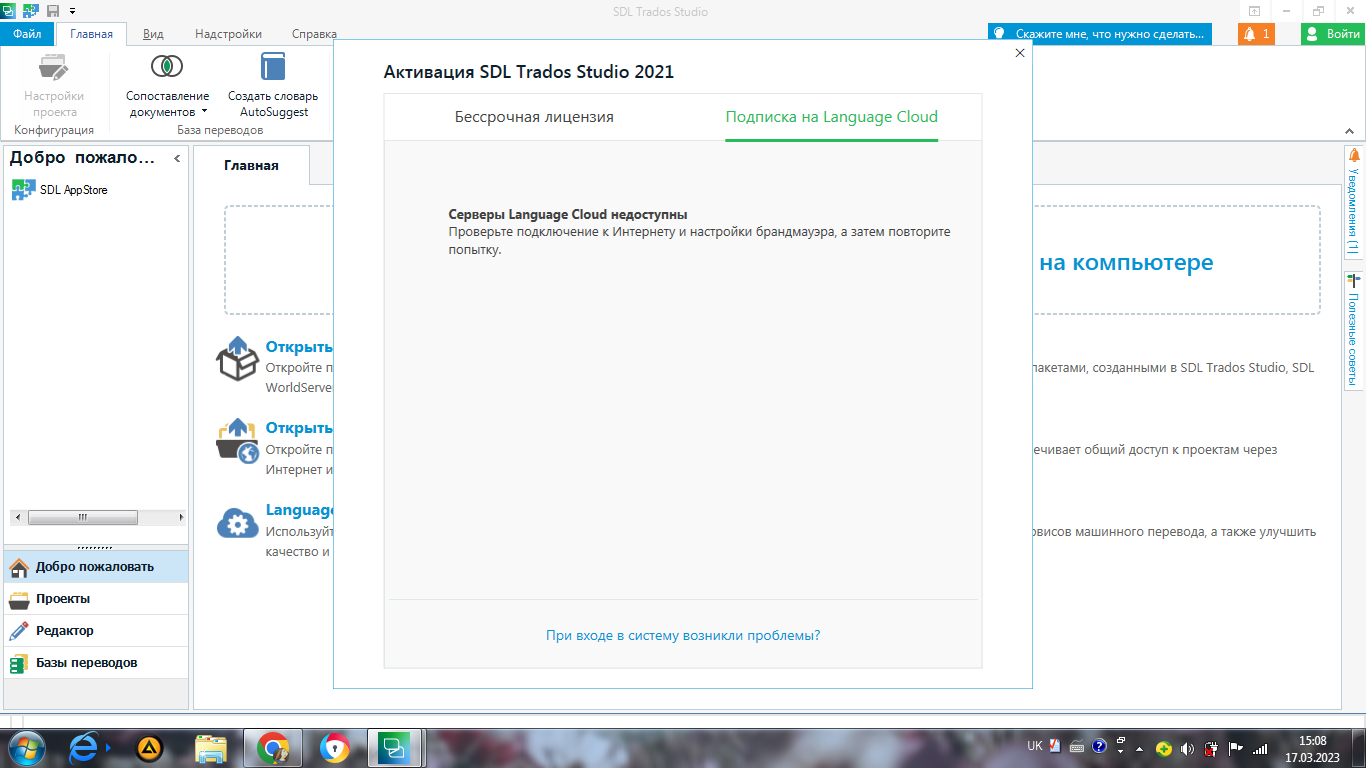Open Создать словарь AutoSuggest book icon

[273, 67]
